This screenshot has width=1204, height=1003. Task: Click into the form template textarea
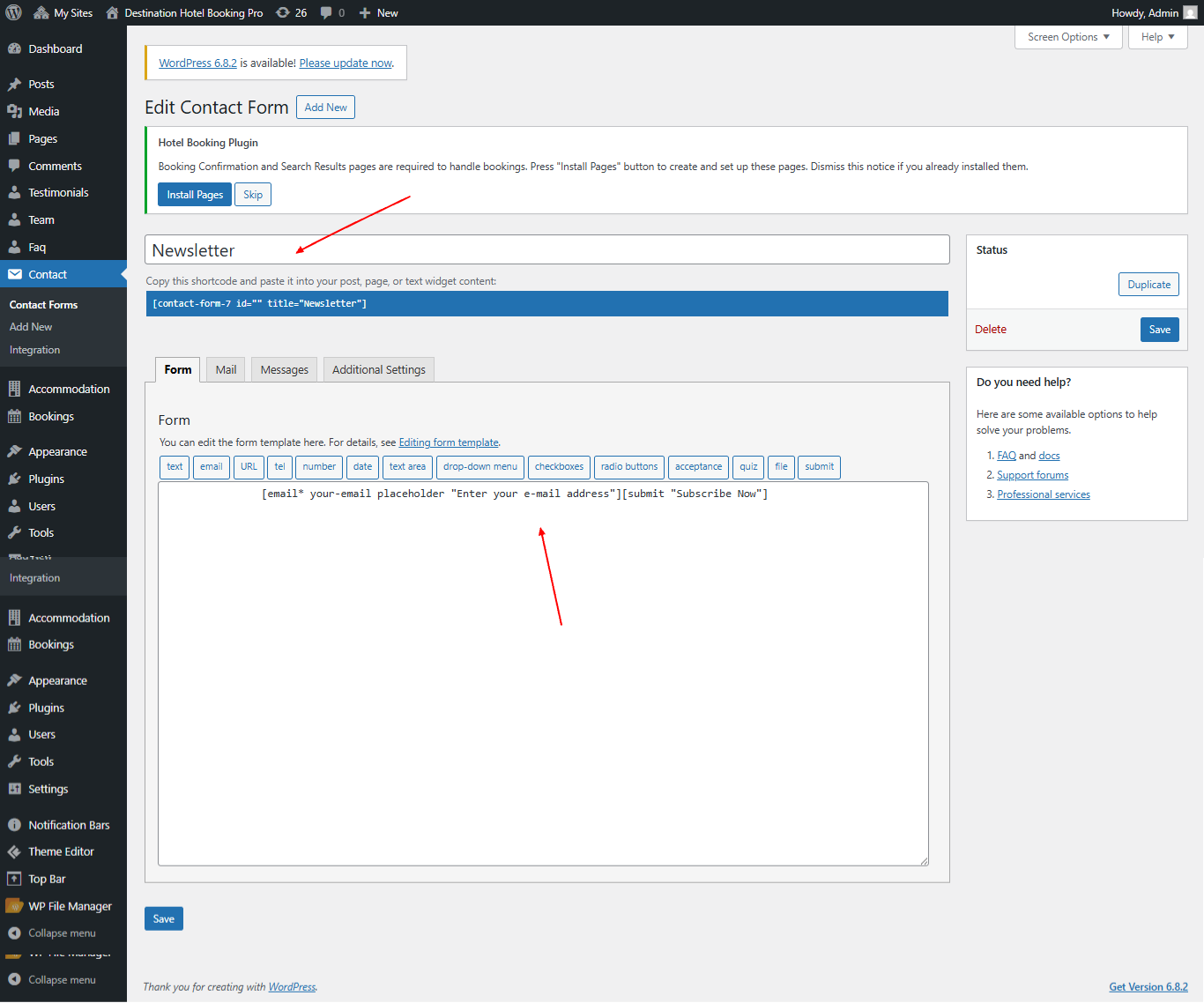coord(543,674)
